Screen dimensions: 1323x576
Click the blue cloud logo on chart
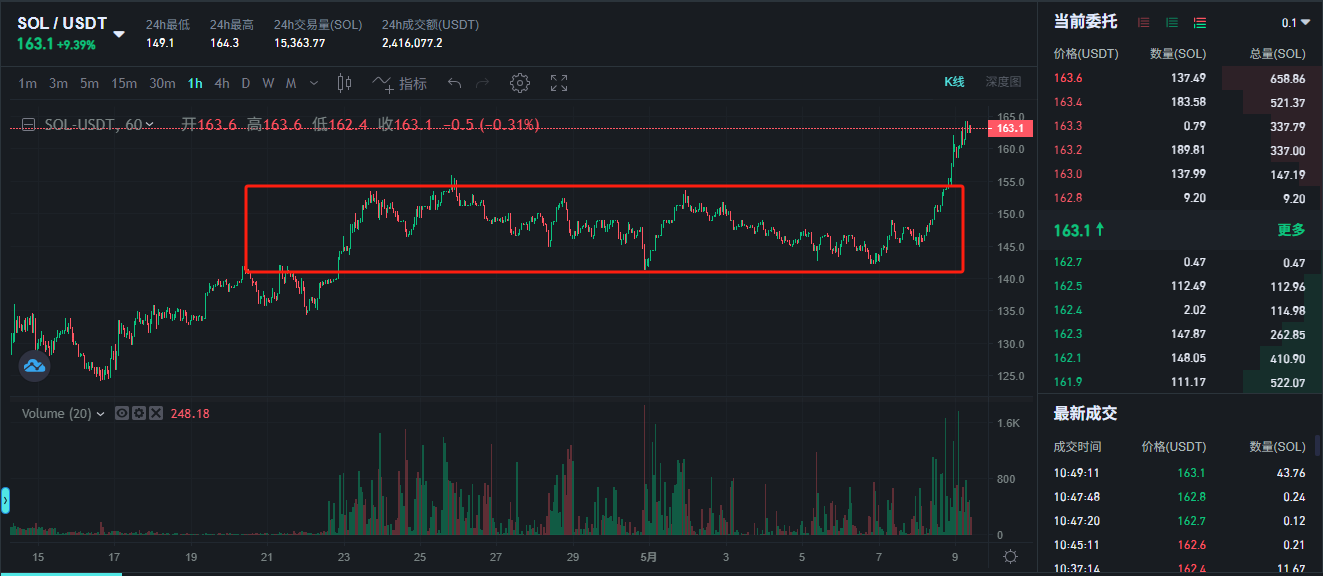pos(35,367)
